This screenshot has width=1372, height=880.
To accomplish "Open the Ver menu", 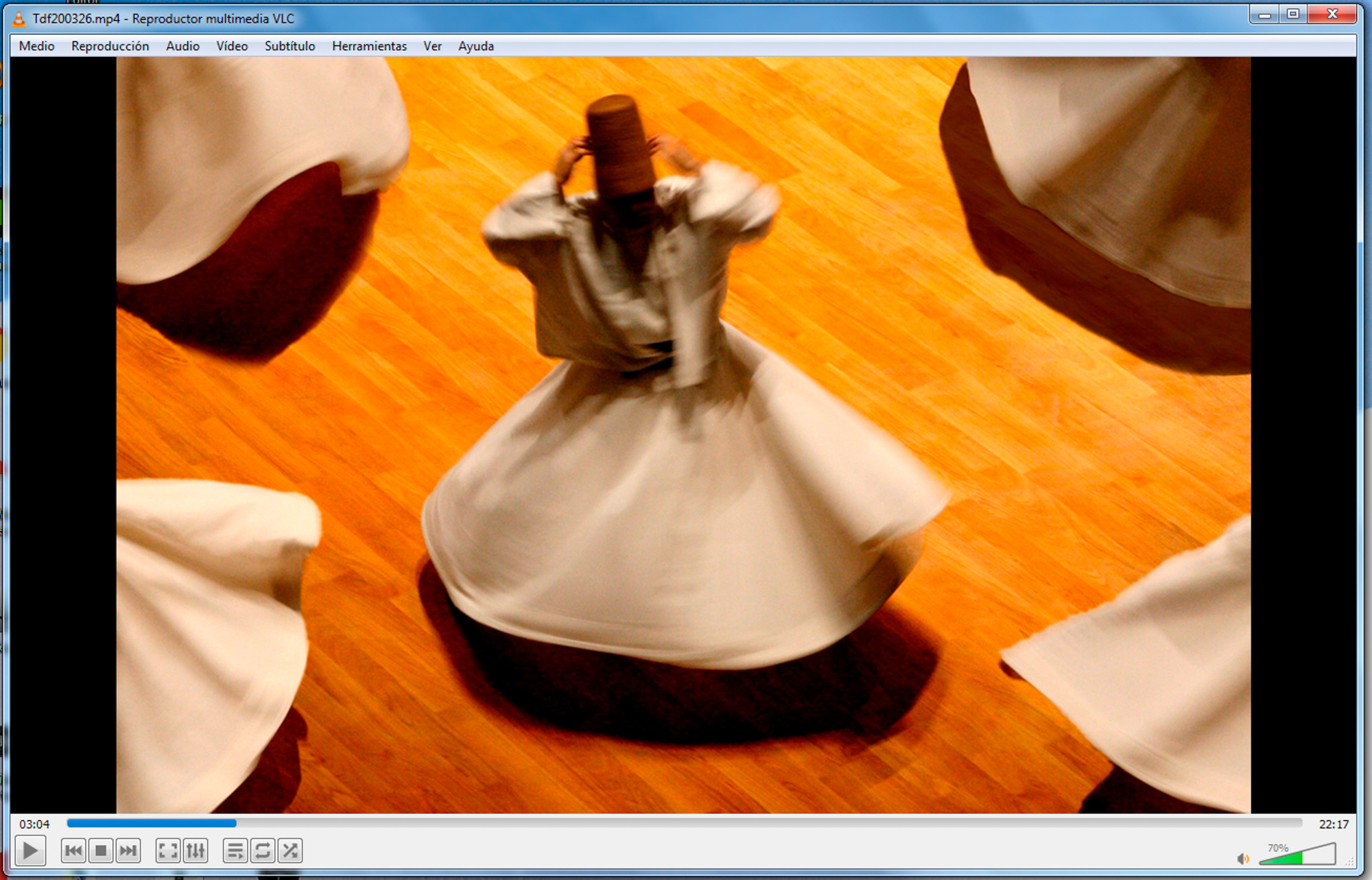I will (x=432, y=46).
